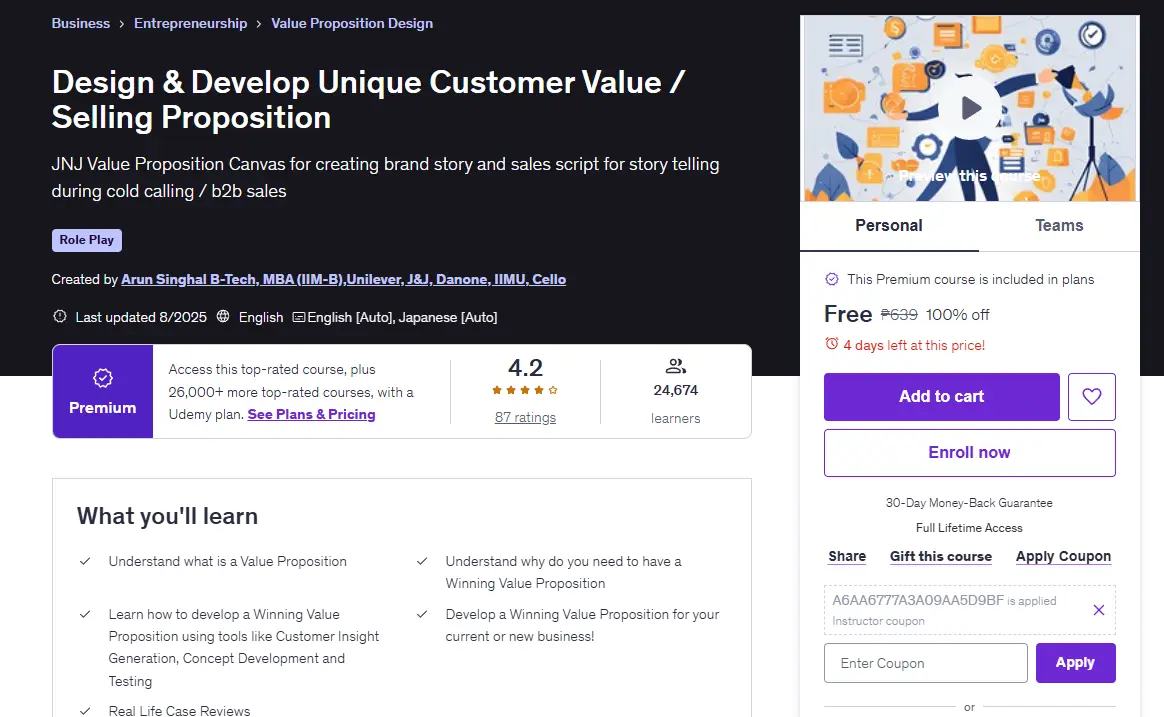Open See Plans & Pricing link
This screenshot has height=717, width=1164.
point(311,414)
